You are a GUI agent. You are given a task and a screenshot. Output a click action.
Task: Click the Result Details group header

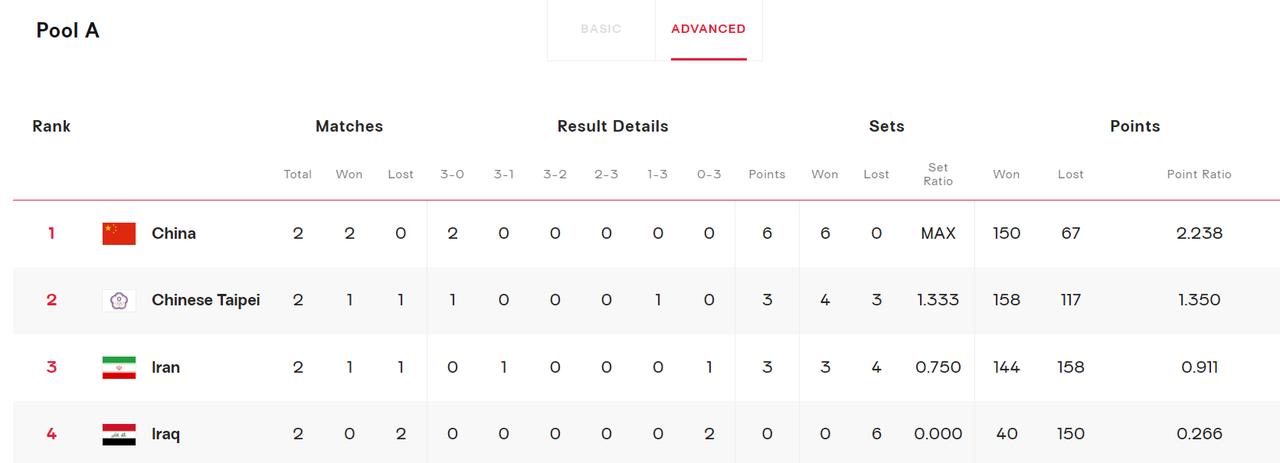[x=613, y=126]
